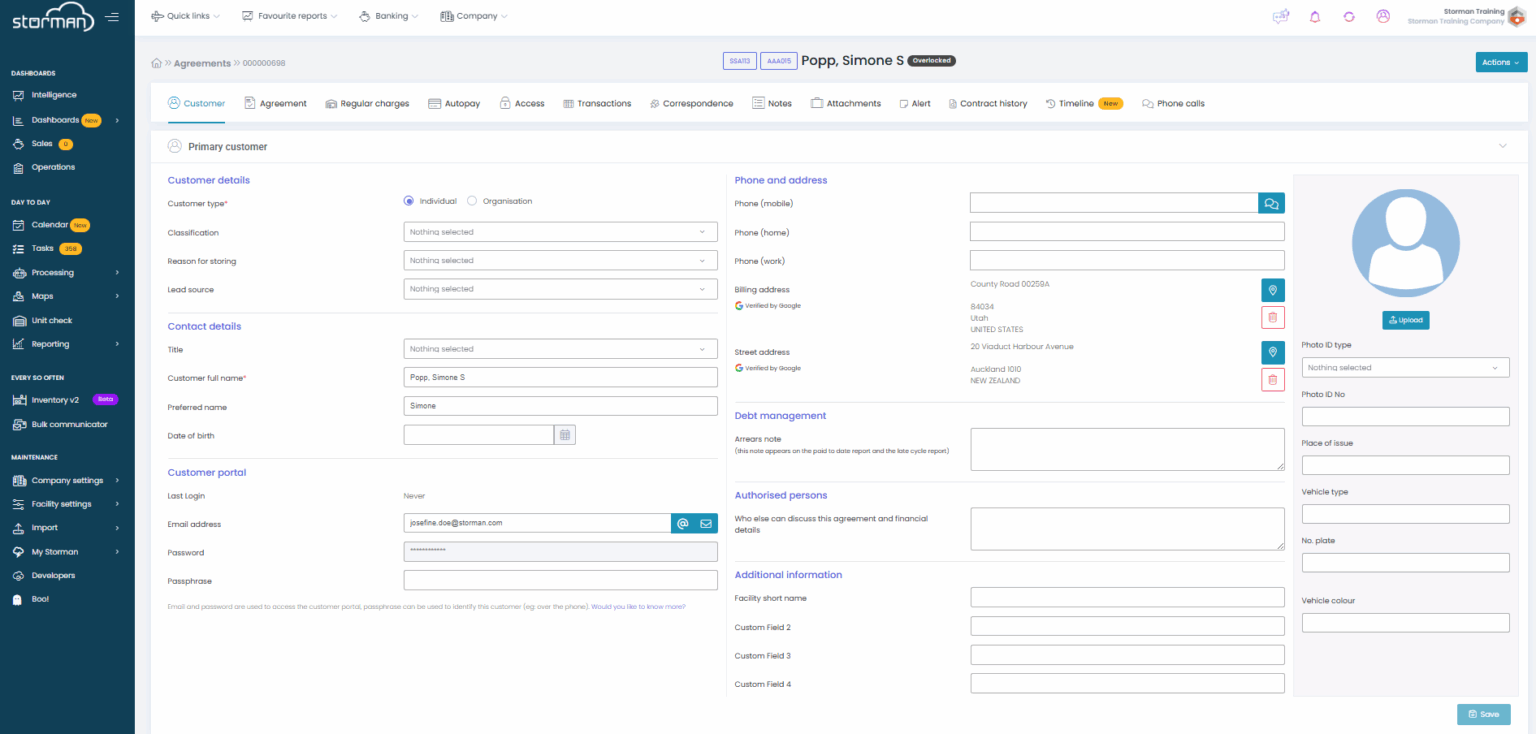Open the Lead source dropdown
Image resolution: width=1536 pixels, height=734 pixels.
[x=561, y=289]
